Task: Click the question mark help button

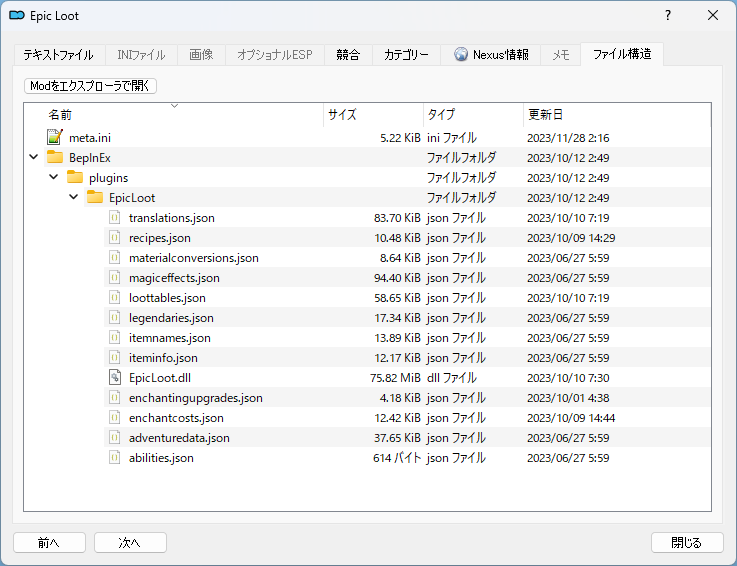Action: (667, 16)
